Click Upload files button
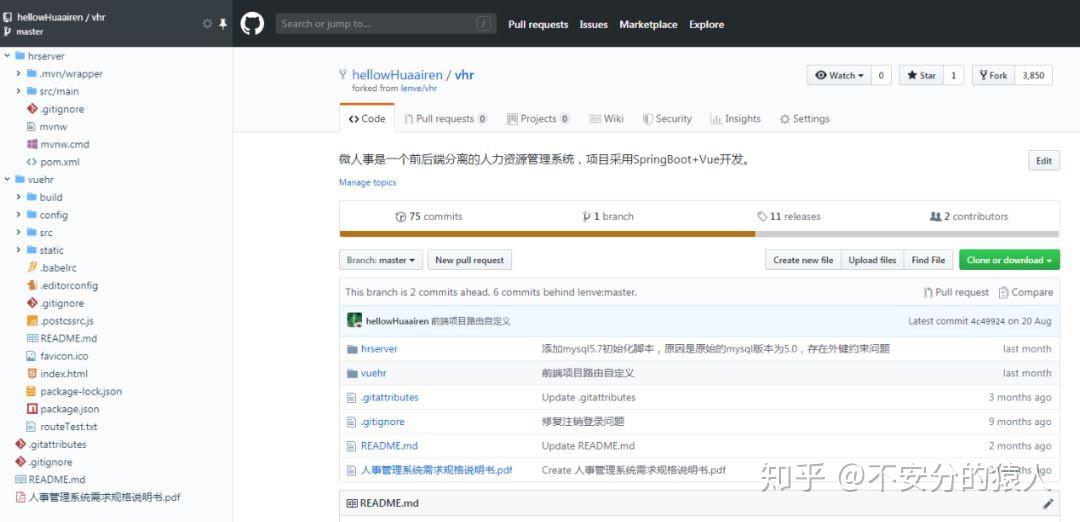Viewport: 1080px width, 522px height. pyautogui.click(x=872, y=260)
